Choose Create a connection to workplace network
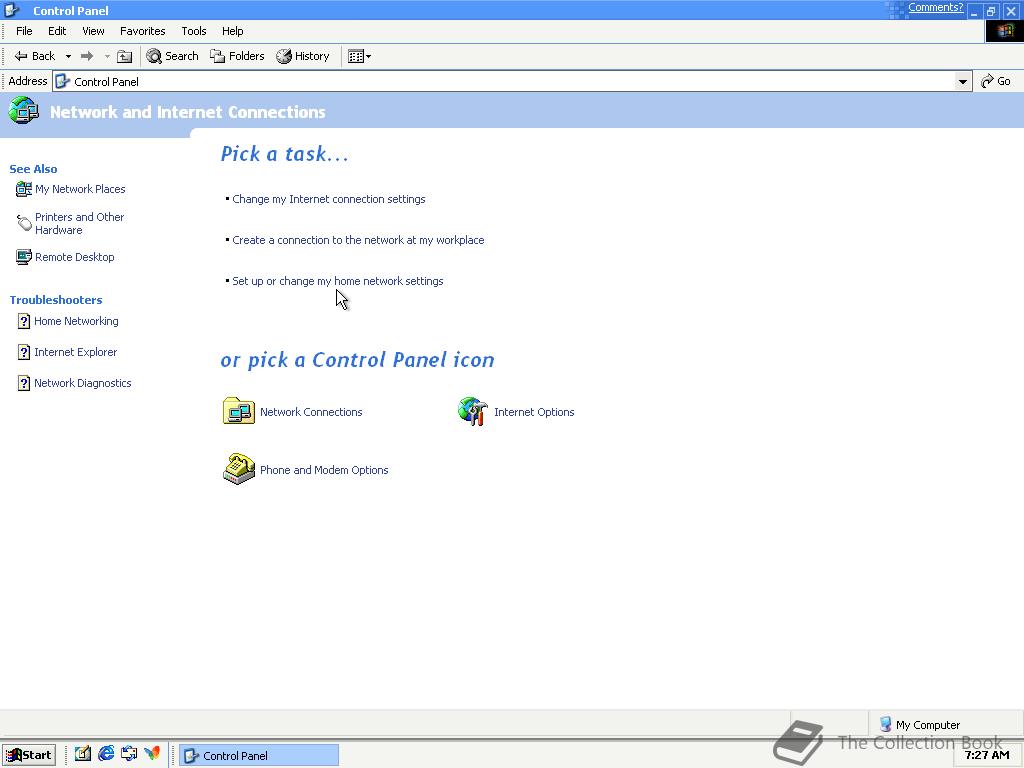Image resolution: width=1024 pixels, height=768 pixels. click(x=359, y=240)
